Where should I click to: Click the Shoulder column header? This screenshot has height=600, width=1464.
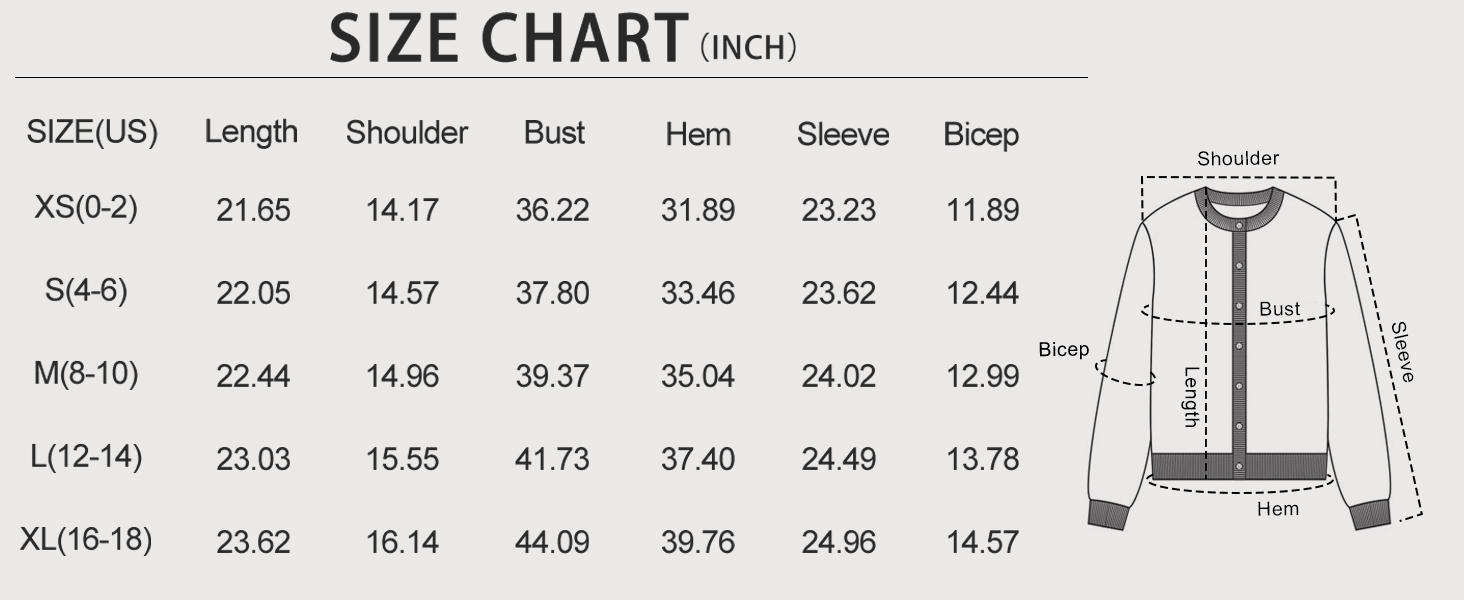click(407, 133)
